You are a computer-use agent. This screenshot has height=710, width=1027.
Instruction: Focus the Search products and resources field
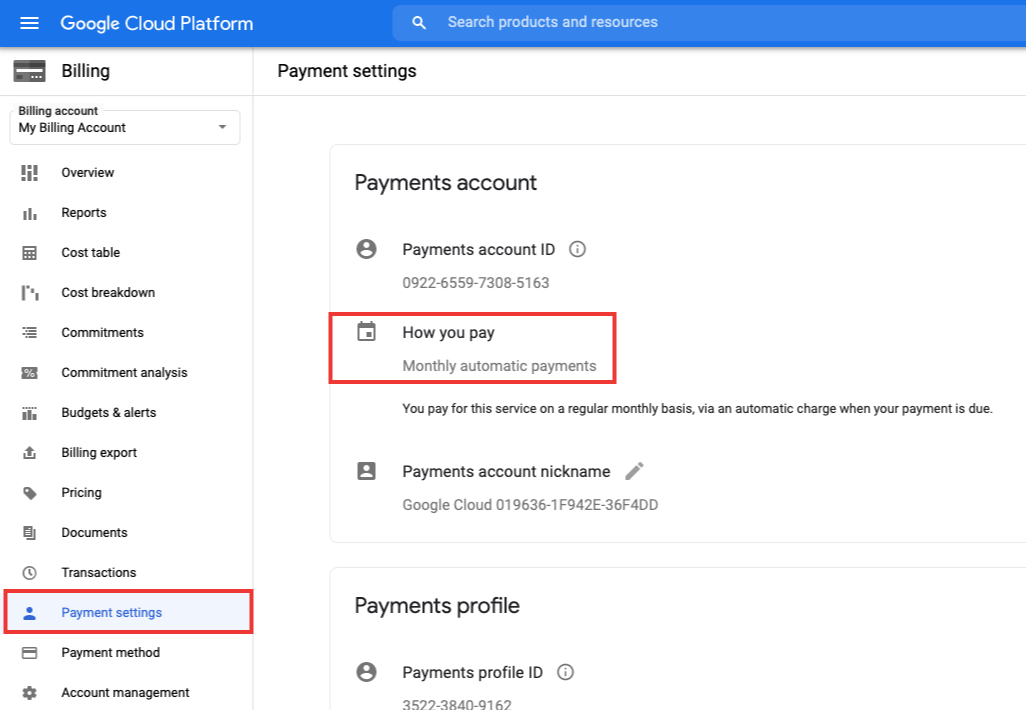(x=709, y=23)
